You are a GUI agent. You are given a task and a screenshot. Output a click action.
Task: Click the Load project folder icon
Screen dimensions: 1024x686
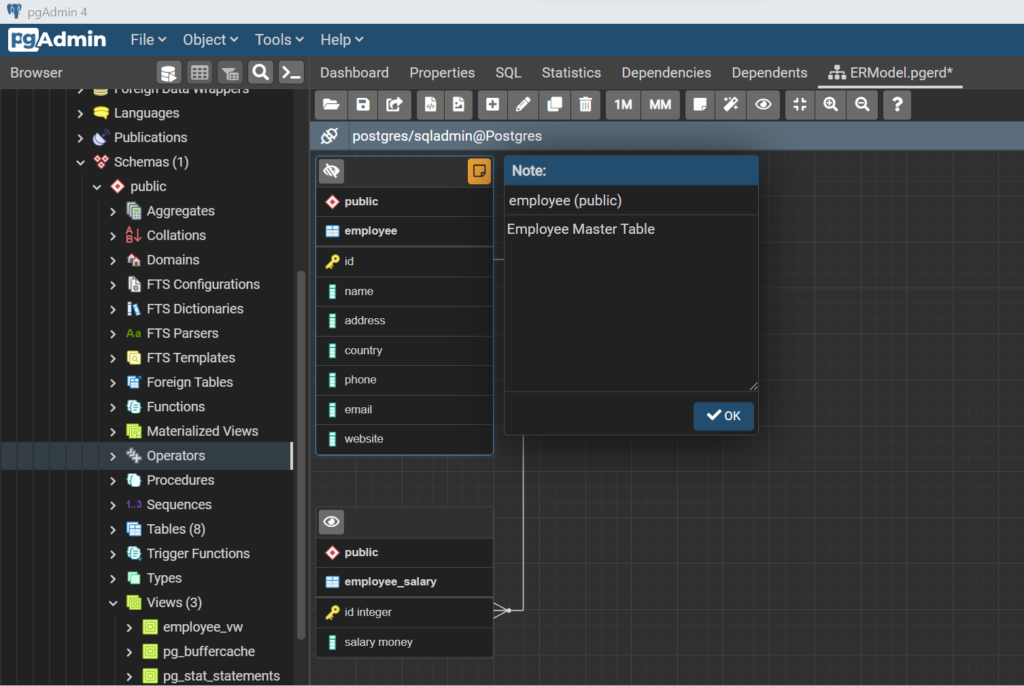(x=331, y=105)
